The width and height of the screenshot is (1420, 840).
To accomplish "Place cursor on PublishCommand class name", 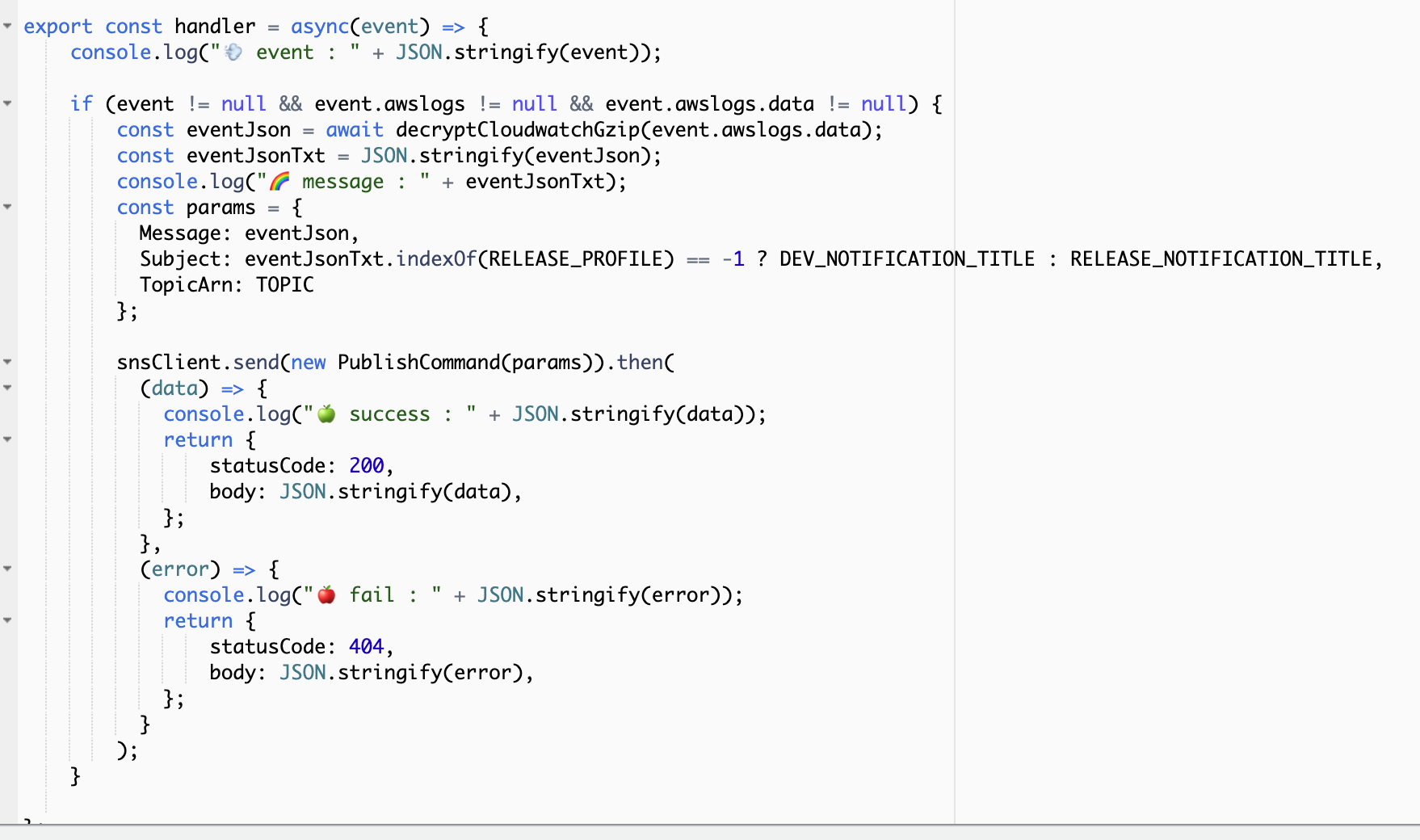I will (x=418, y=363).
